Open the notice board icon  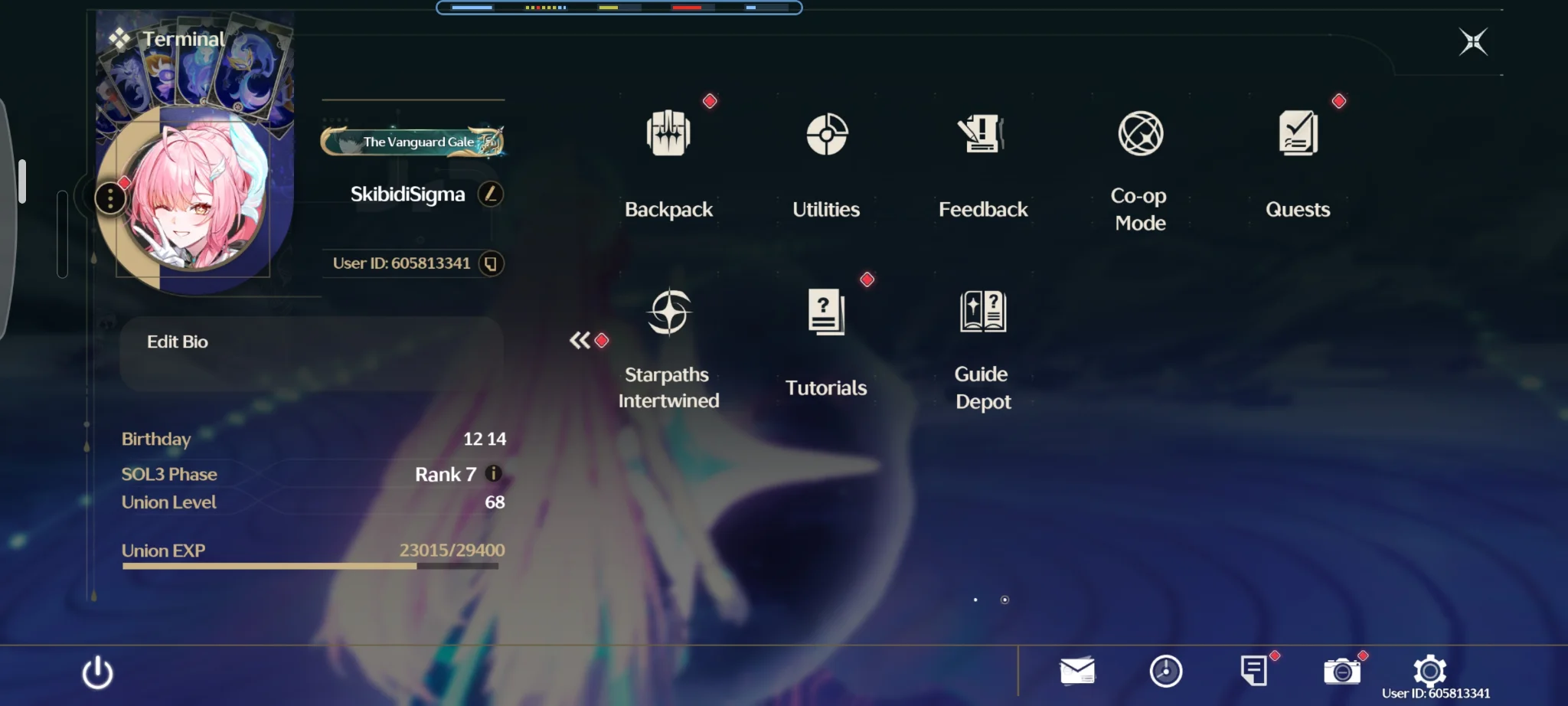pos(1253,671)
